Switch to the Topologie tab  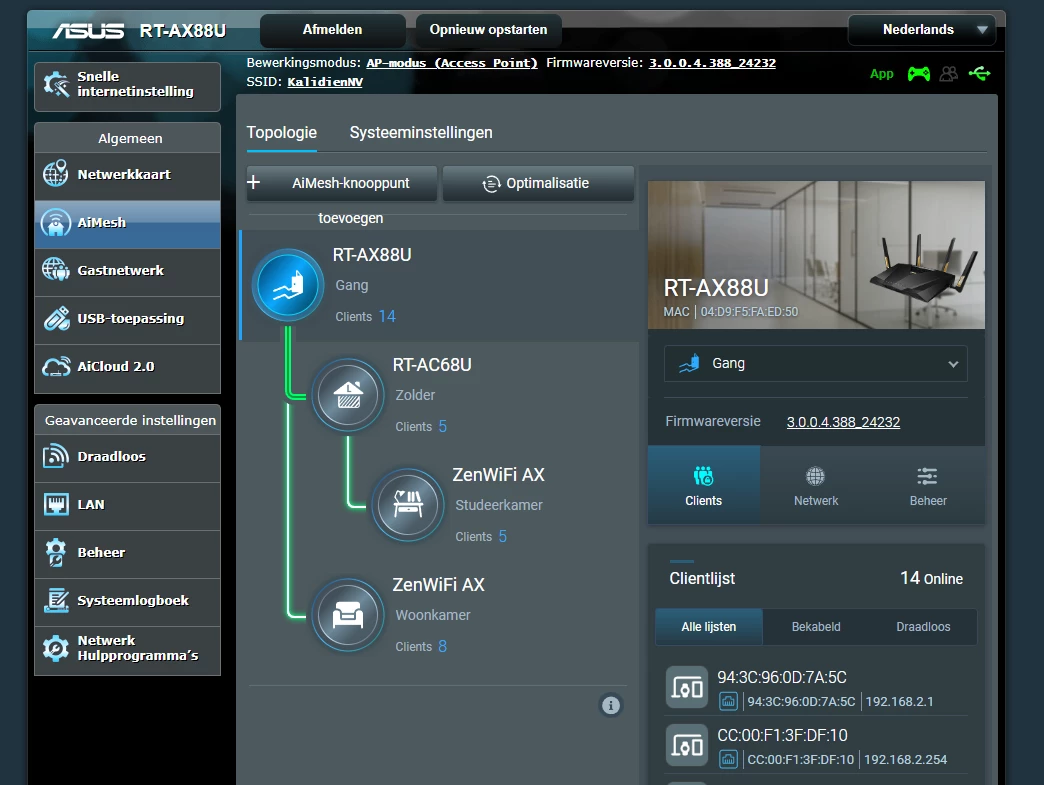pos(282,132)
